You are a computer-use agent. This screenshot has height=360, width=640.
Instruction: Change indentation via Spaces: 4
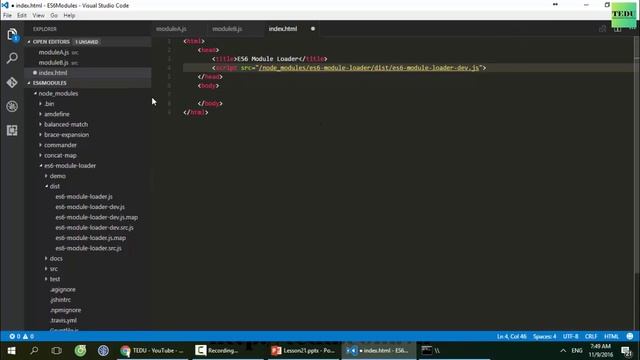coord(544,336)
